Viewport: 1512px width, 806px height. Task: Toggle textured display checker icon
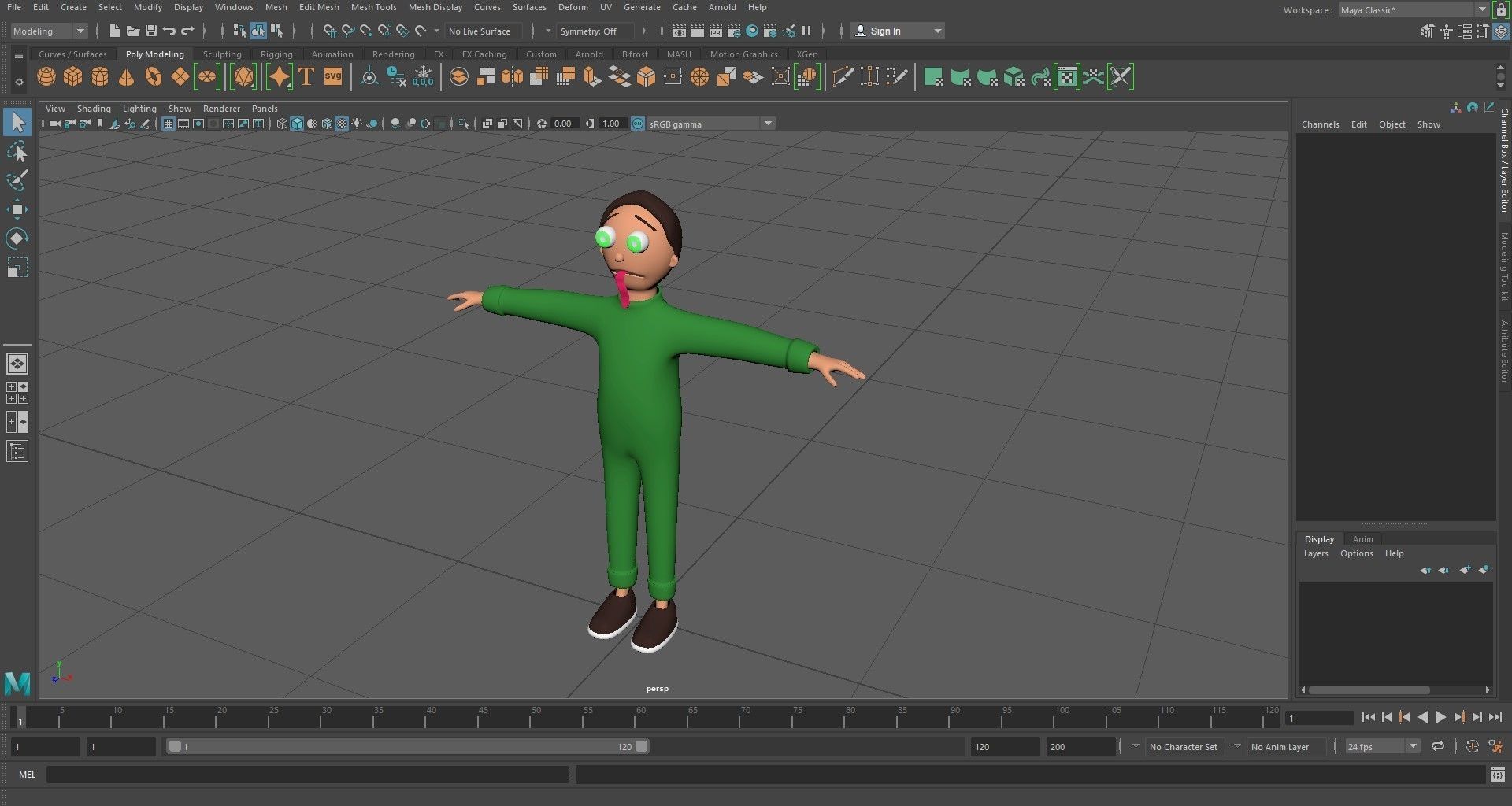coord(342,124)
